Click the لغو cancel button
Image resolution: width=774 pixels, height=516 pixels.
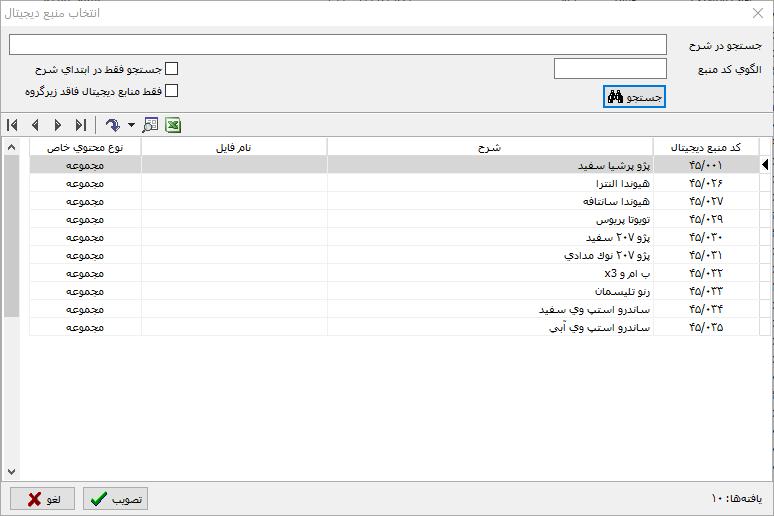(42, 498)
